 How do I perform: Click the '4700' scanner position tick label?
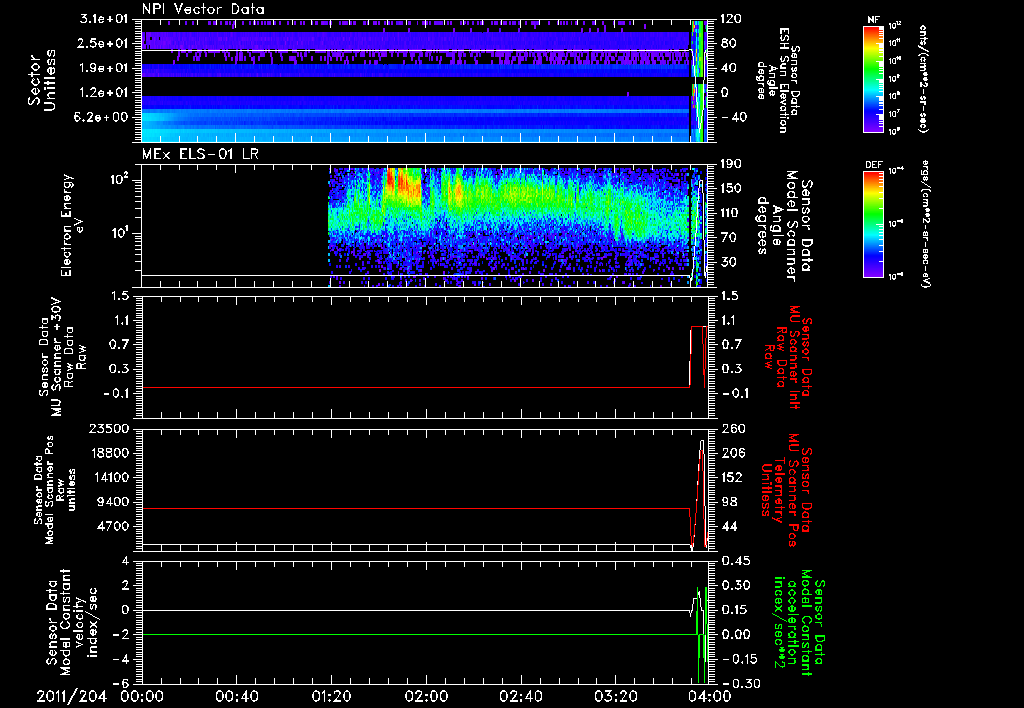coord(114,526)
